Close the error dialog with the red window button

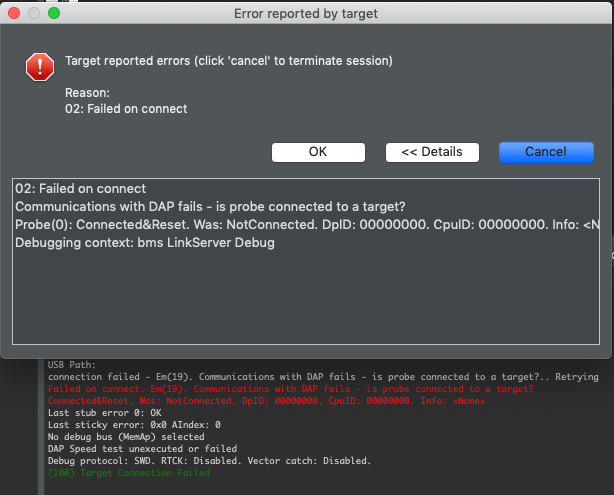click(x=14, y=14)
